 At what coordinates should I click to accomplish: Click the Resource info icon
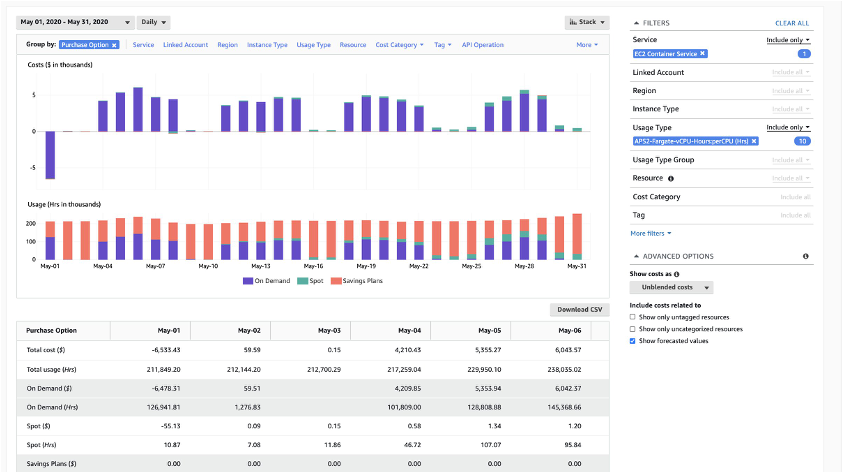(670, 178)
